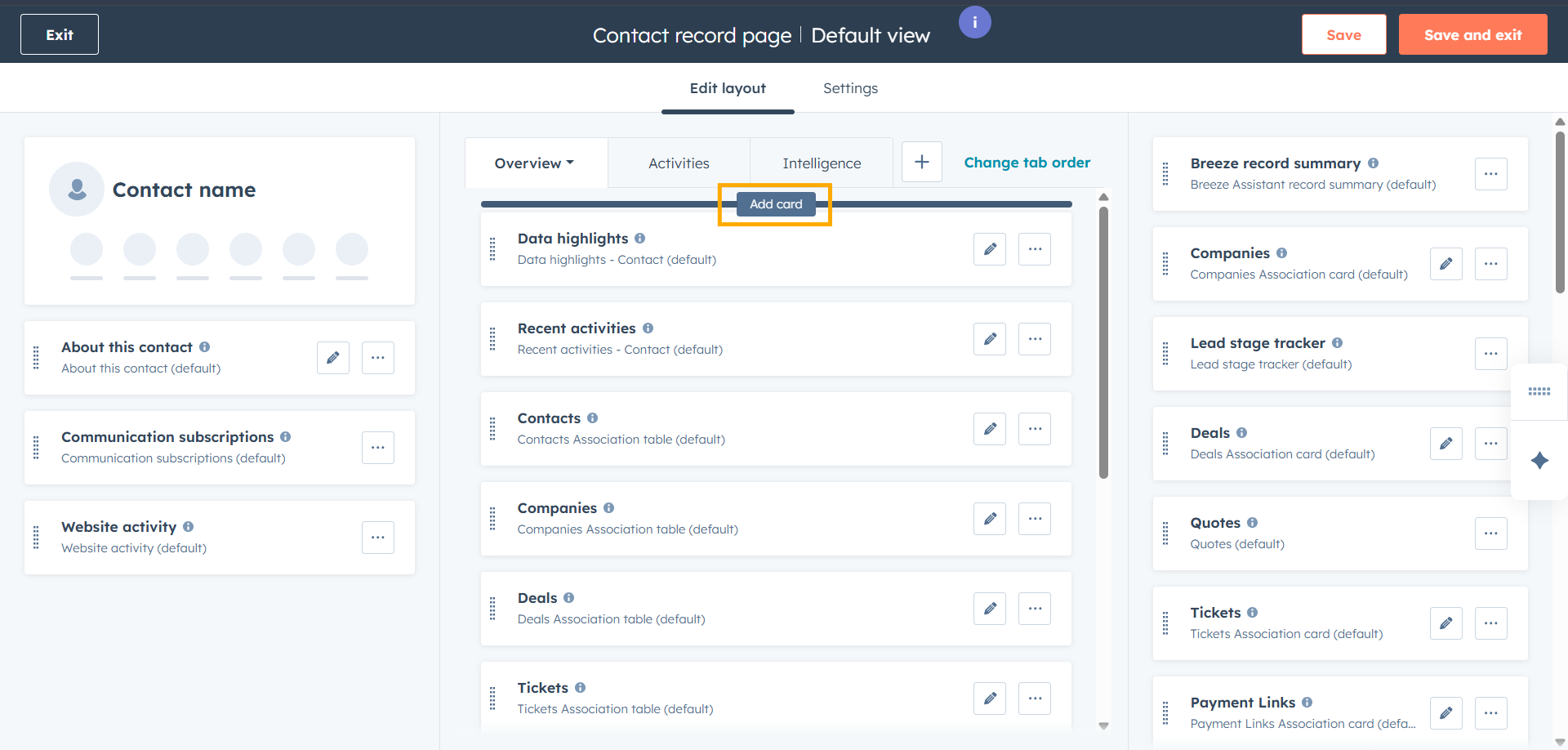
Task: Show info tooltip for Lead stage tracker
Action: (1337, 343)
